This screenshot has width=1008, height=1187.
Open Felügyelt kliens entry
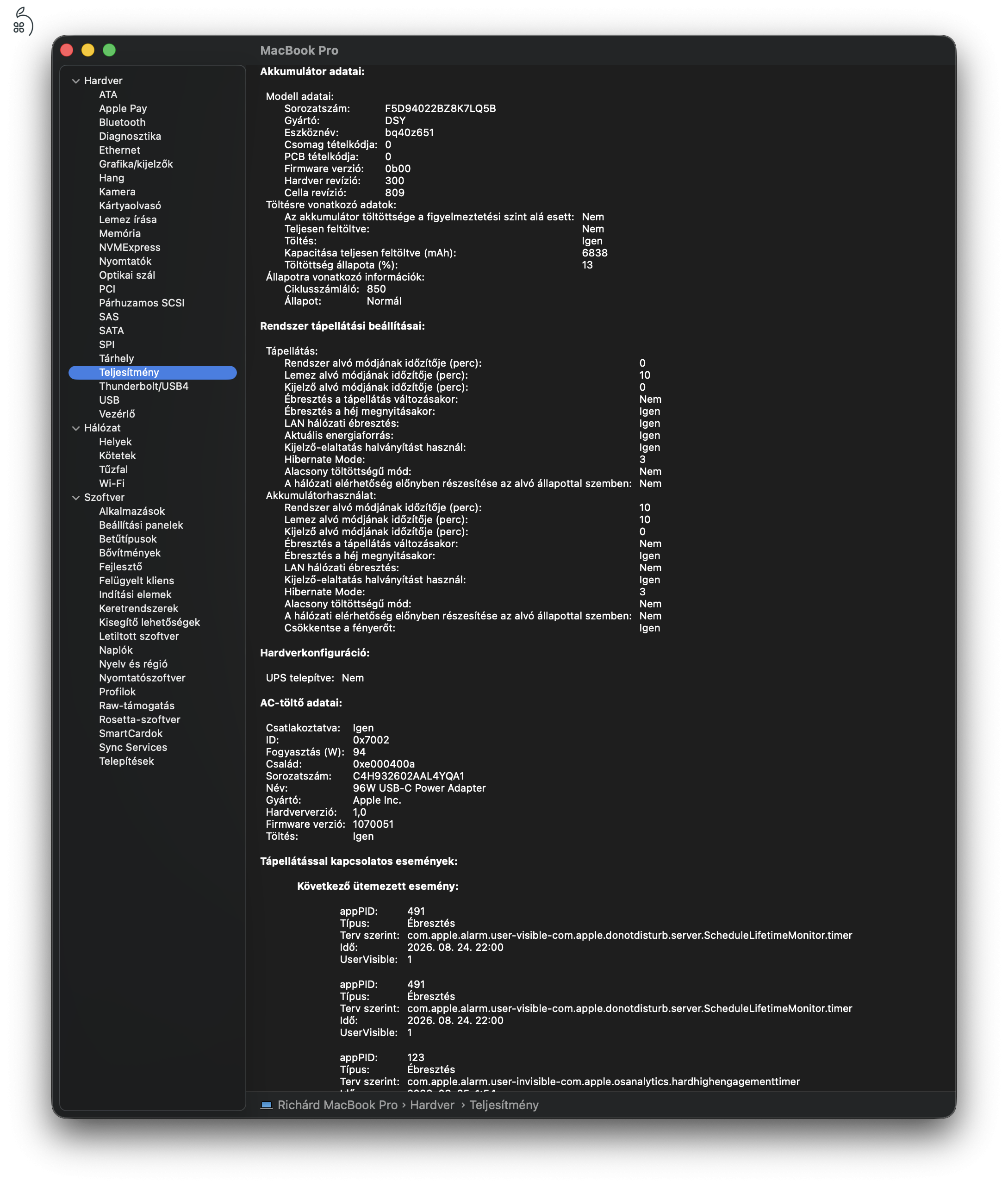[x=137, y=581]
